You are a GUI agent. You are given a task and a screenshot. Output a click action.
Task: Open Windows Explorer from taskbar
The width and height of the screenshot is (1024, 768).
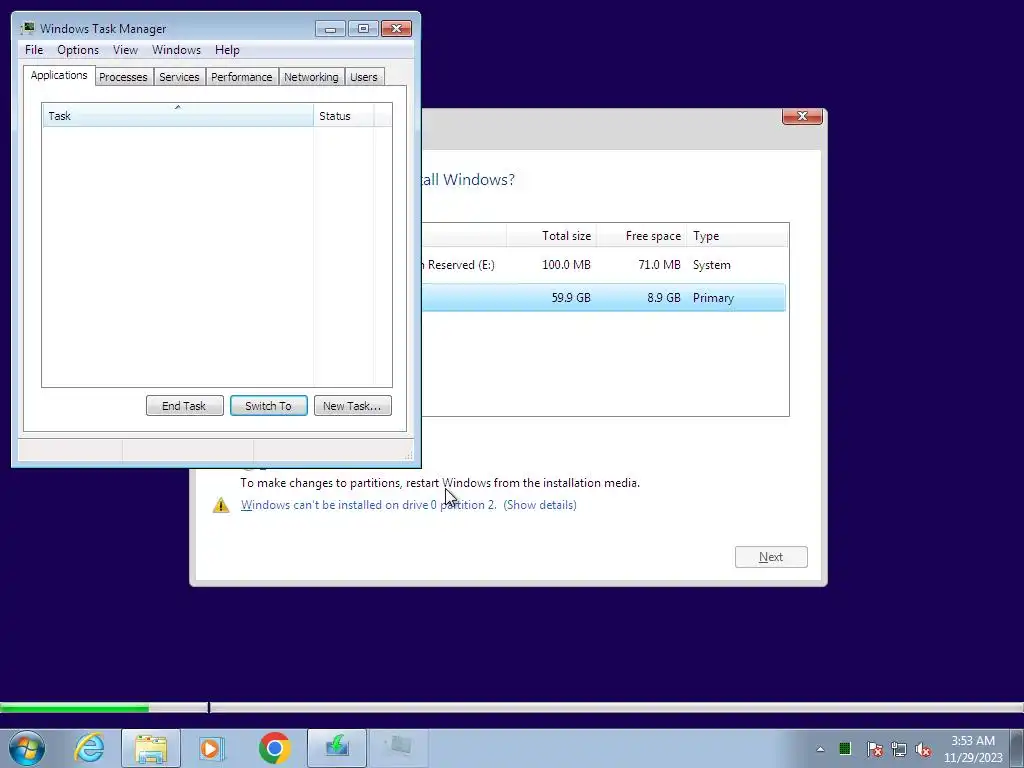pos(151,748)
